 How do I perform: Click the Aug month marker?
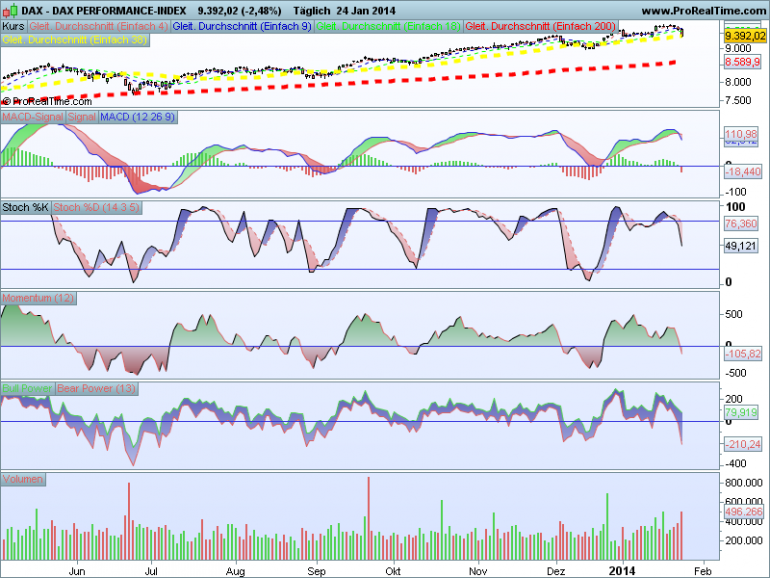pos(236,572)
